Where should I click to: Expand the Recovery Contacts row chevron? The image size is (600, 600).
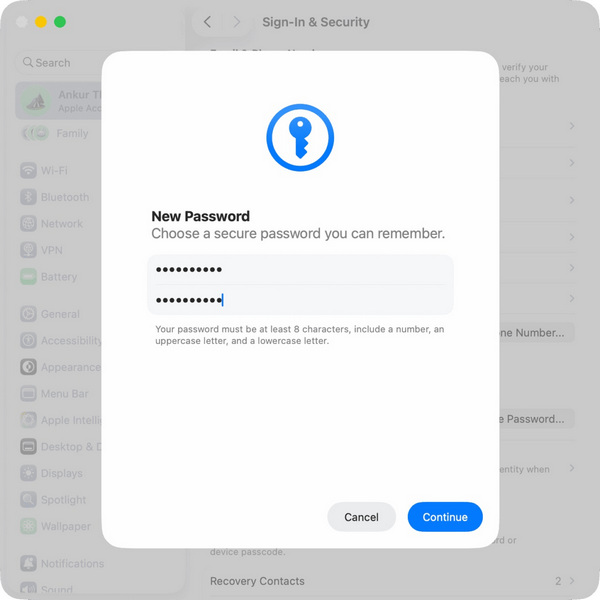tap(572, 581)
